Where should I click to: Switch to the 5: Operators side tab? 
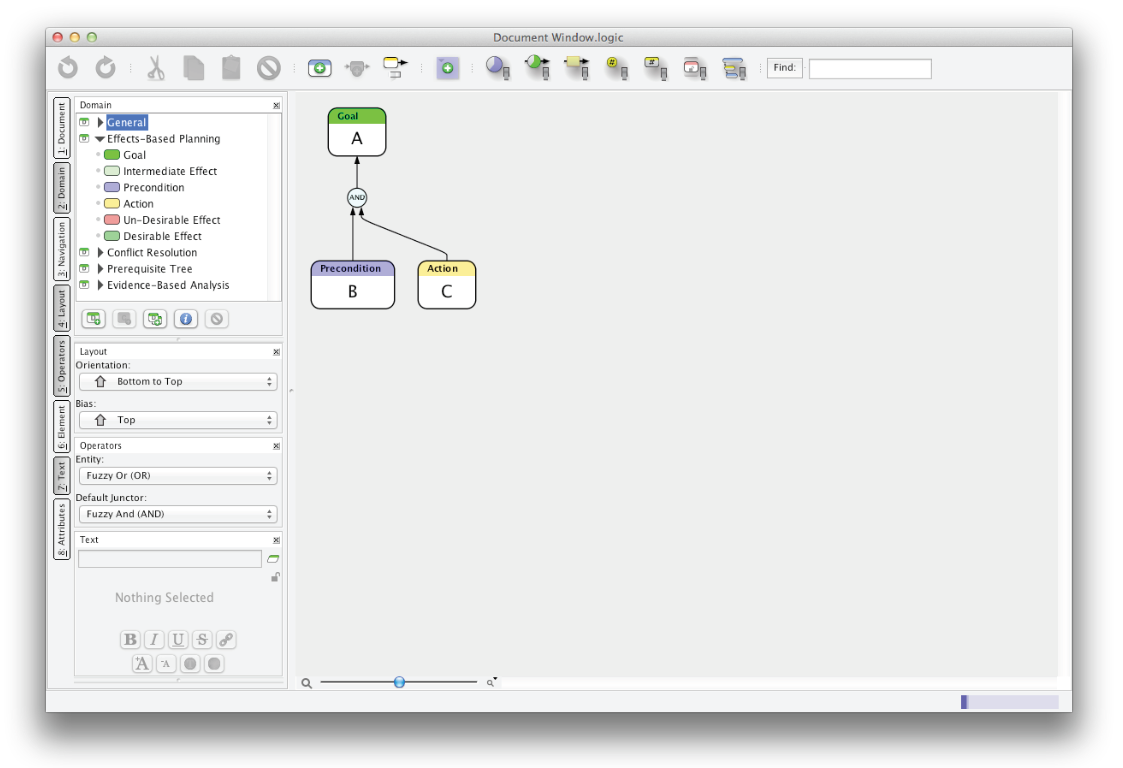[62, 366]
